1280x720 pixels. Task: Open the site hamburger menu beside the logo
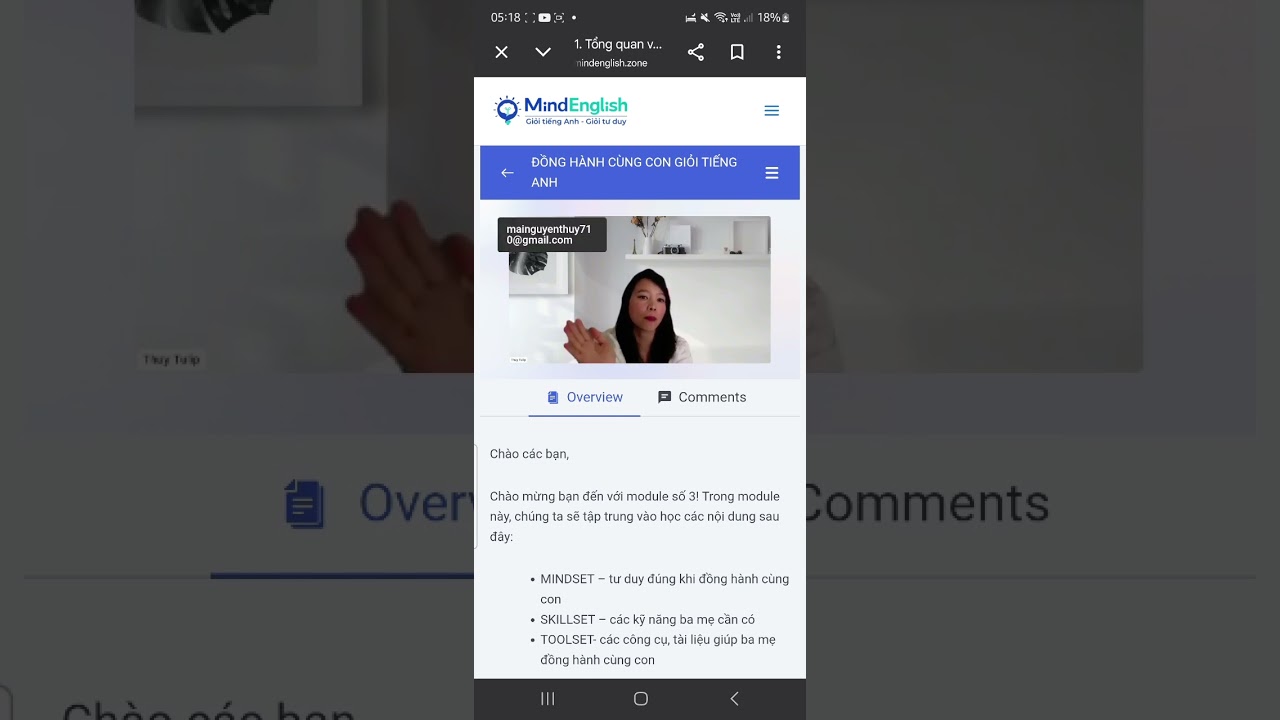(x=771, y=111)
